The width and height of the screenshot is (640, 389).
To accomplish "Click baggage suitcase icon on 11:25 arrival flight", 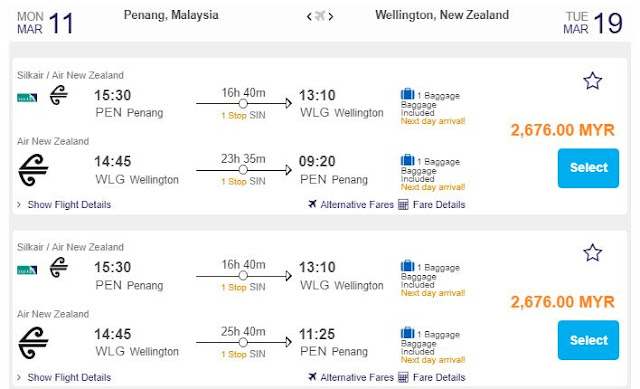I will (407, 333).
